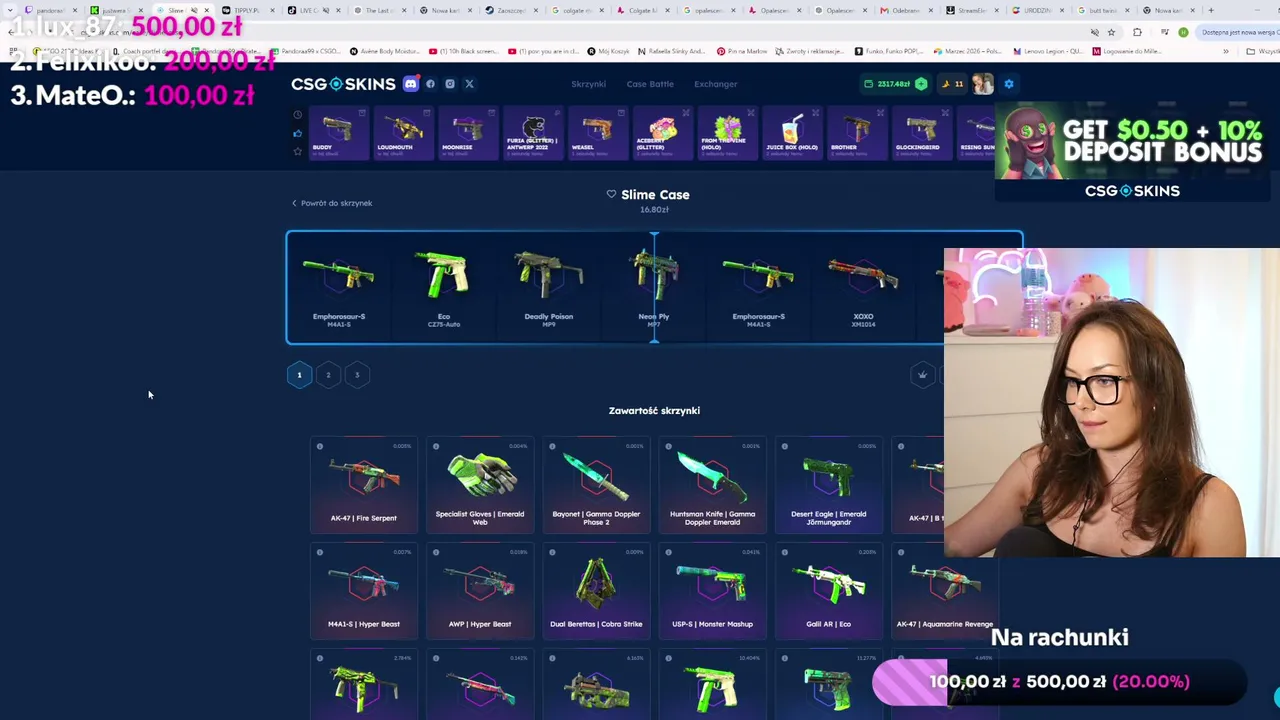
Task: Select 1 case to open
Action: [299, 375]
